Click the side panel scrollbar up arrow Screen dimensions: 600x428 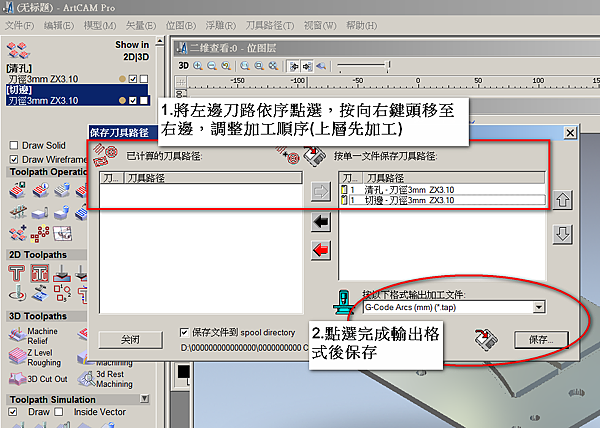click(160, 41)
